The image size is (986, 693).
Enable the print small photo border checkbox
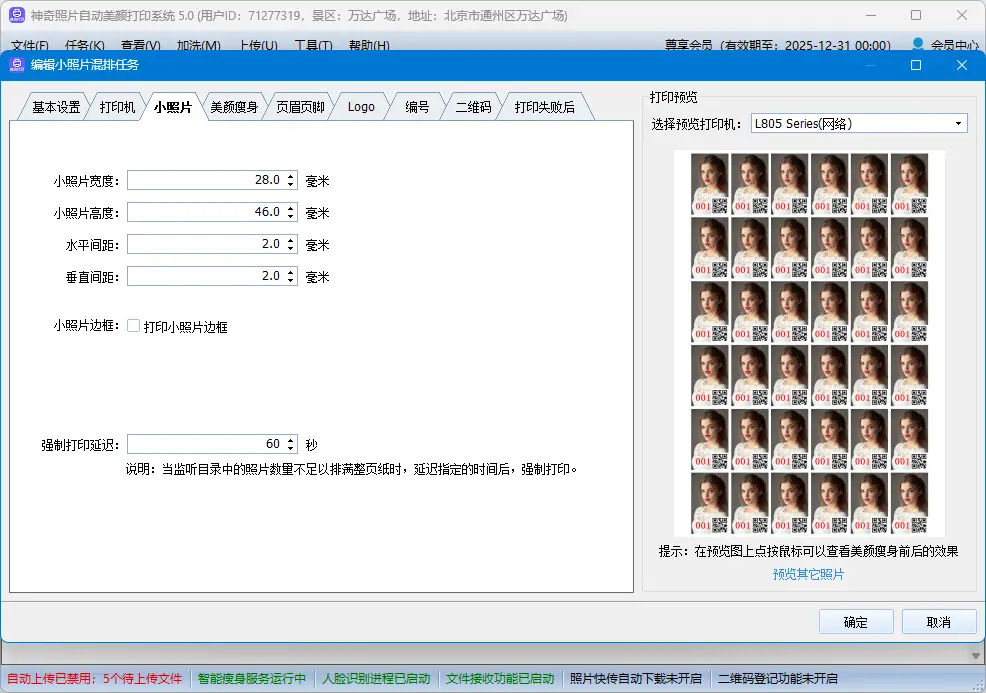[x=134, y=326]
